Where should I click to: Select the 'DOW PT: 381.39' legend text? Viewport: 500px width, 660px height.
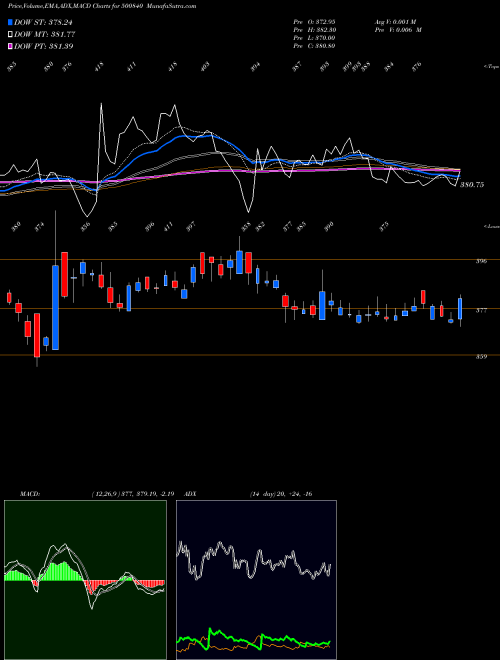44,46
